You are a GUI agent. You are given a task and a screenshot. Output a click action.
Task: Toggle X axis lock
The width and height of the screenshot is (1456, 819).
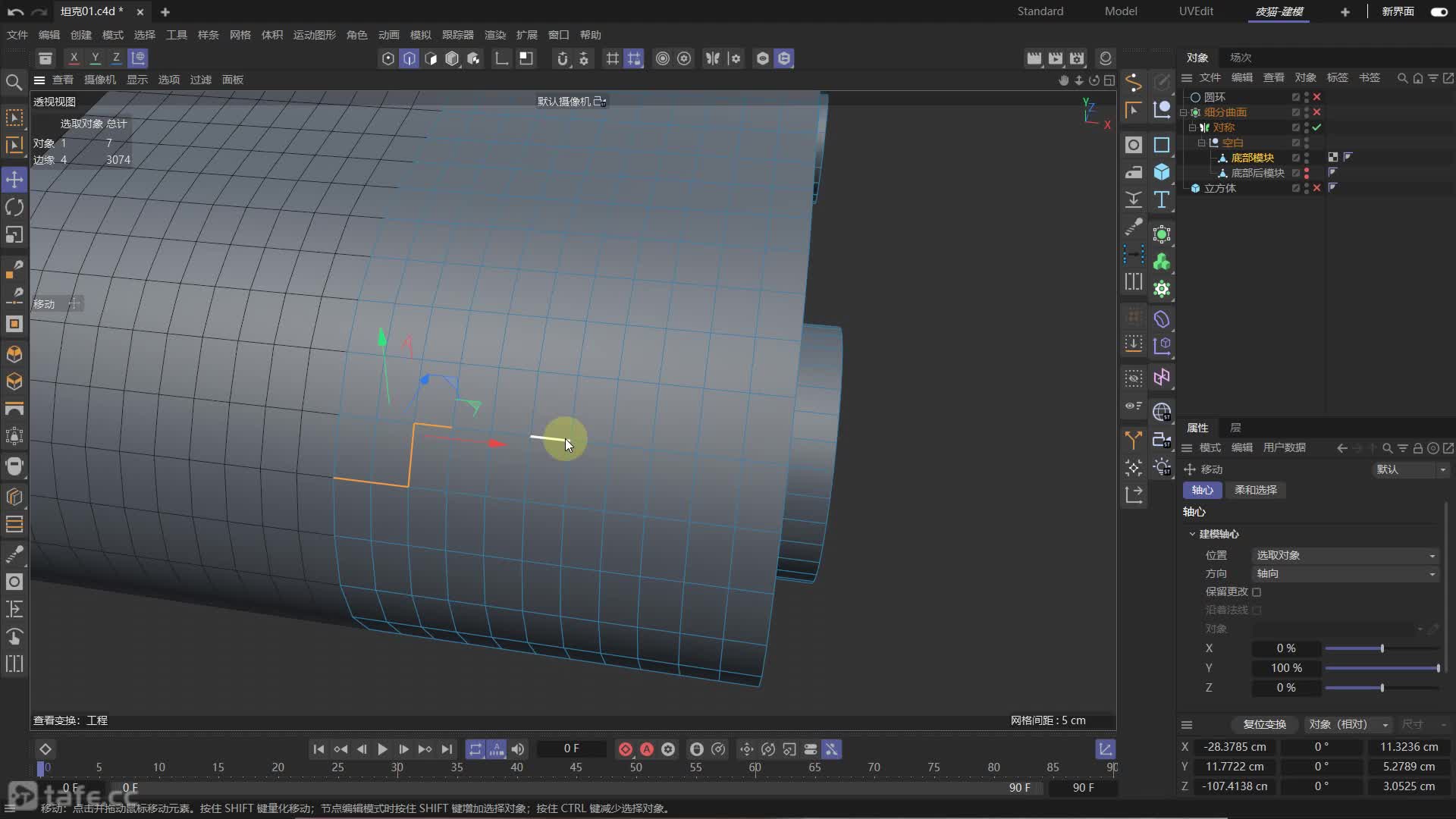pos(74,58)
